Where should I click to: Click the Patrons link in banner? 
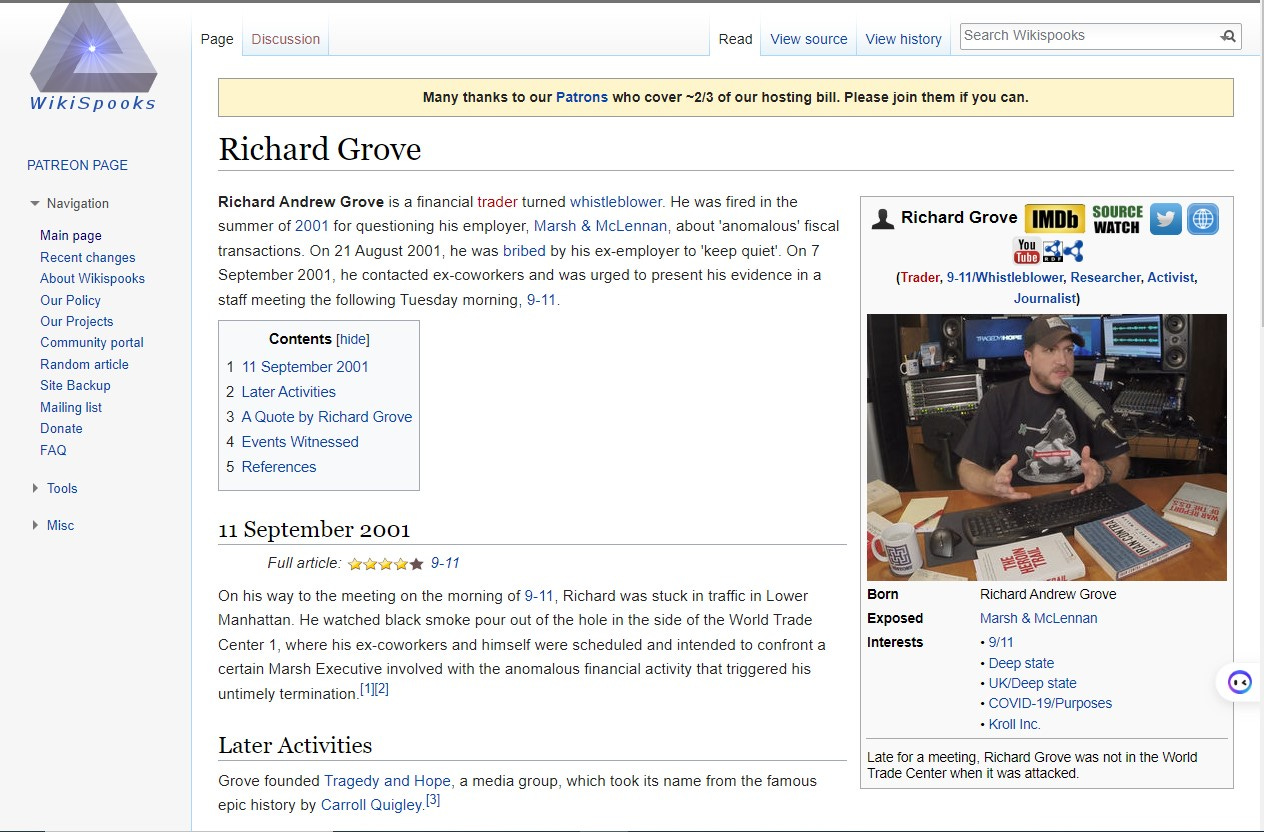pos(582,97)
